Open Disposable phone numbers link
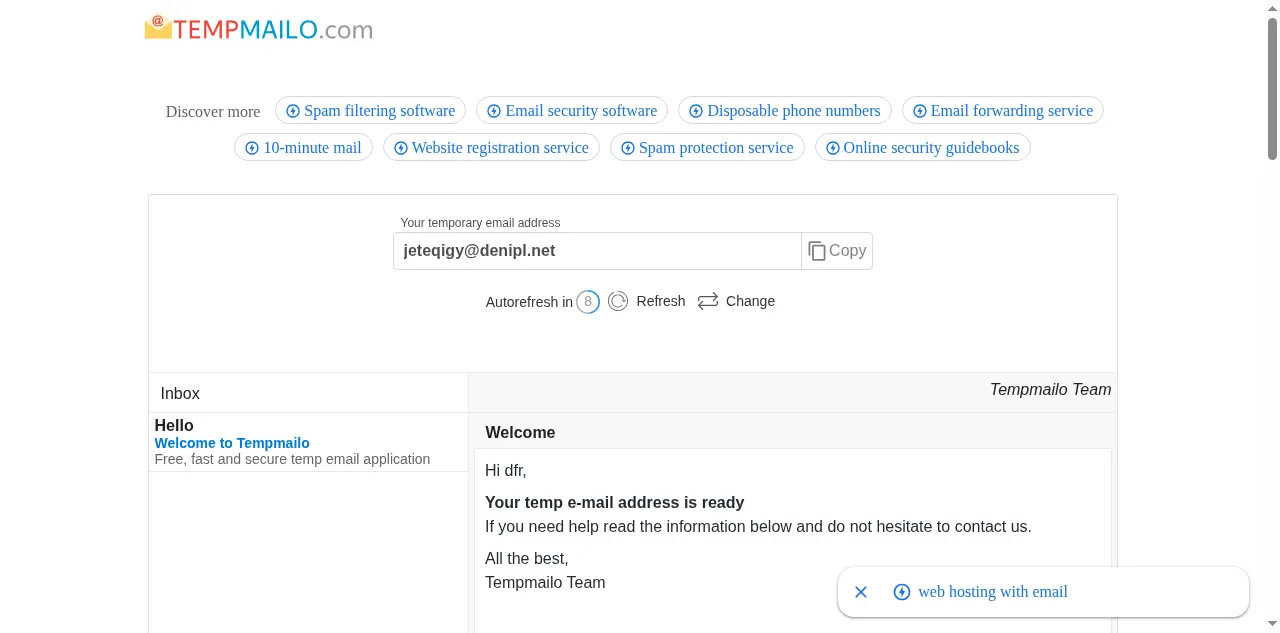Image resolution: width=1280 pixels, height=633 pixels. coord(785,110)
